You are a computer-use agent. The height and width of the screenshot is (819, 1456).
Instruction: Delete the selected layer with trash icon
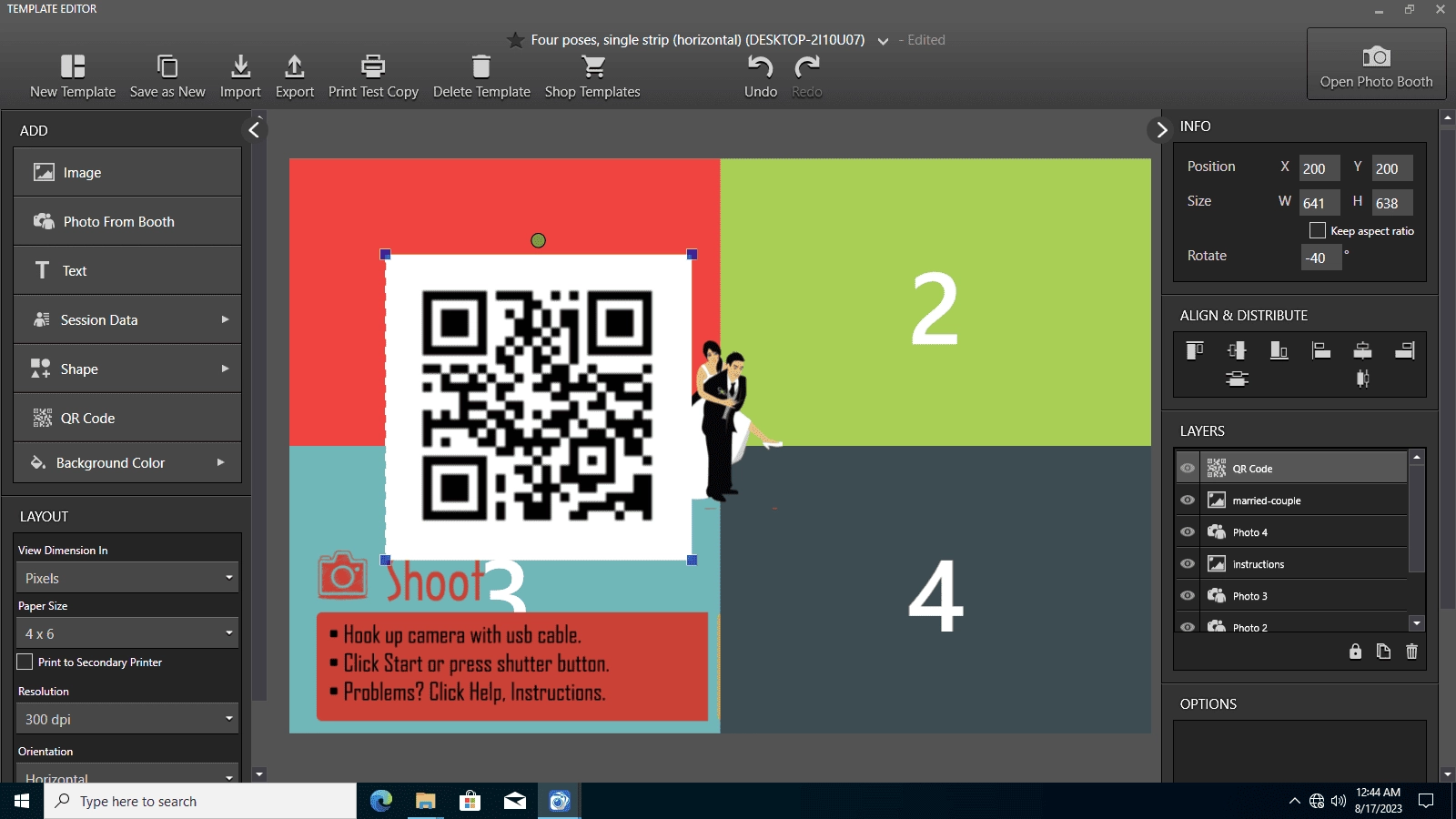point(1411,652)
